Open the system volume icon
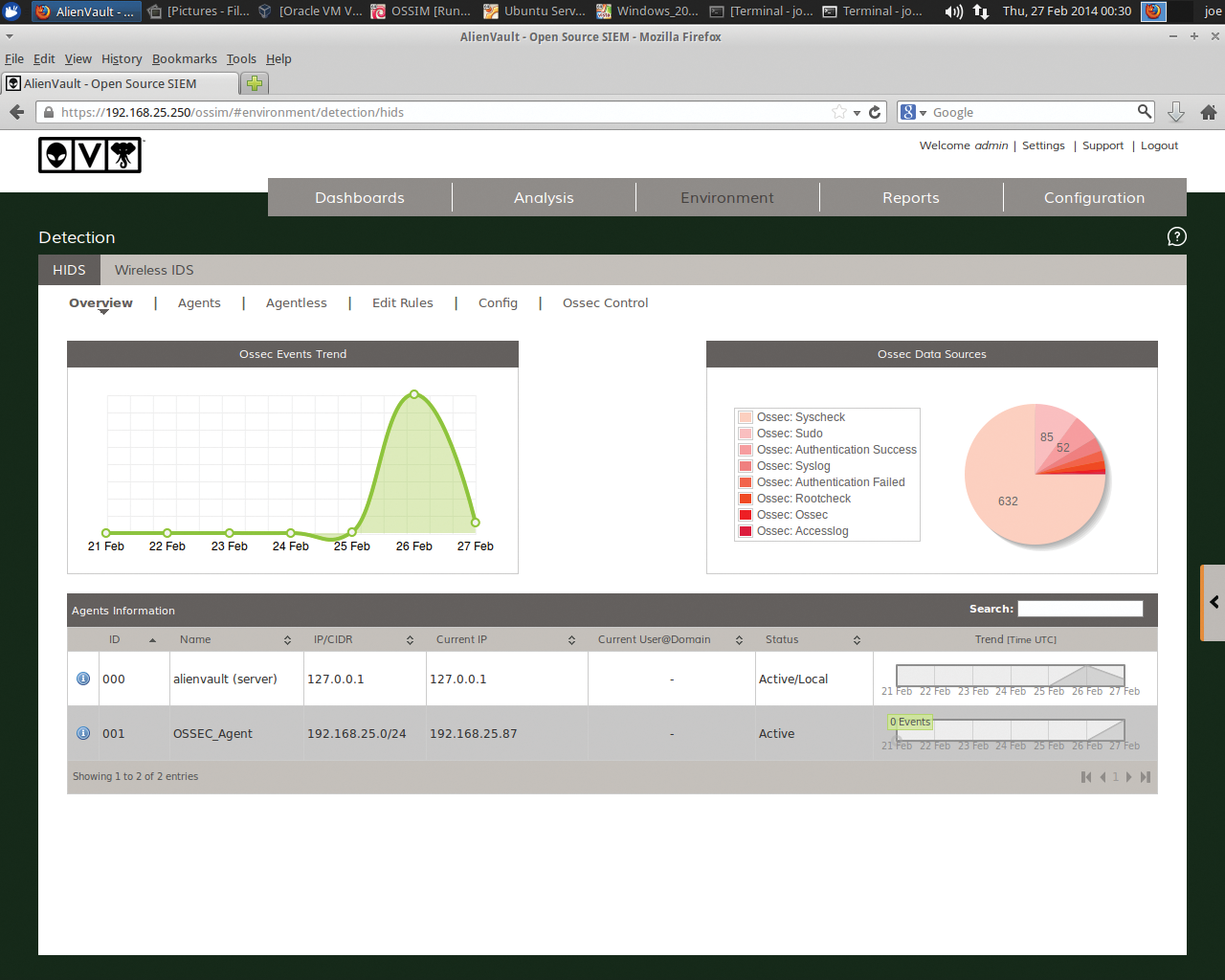Image resolution: width=1225 pixels, height=980 pixels. [953, 11]
